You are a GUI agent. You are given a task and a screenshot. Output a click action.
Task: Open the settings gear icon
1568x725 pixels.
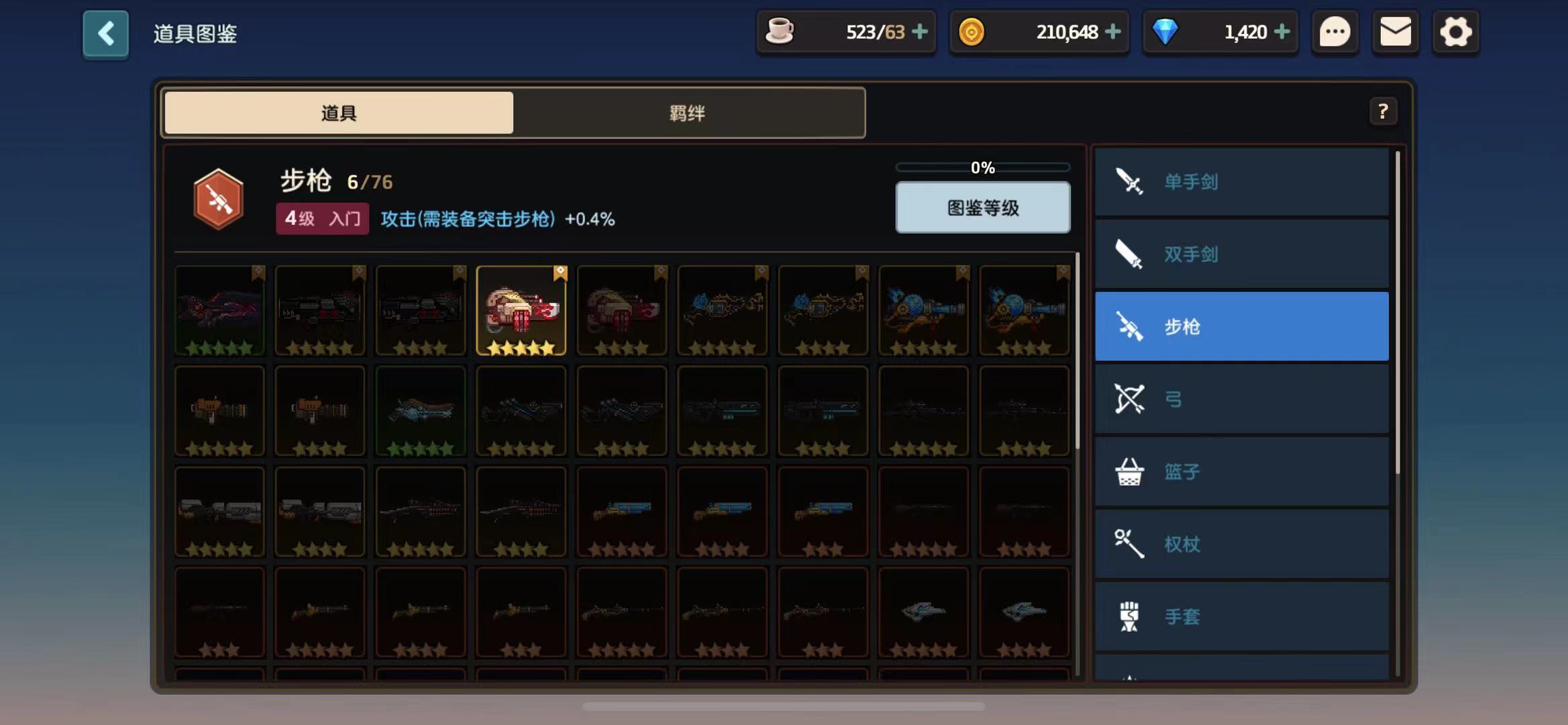pos(1455,32)
